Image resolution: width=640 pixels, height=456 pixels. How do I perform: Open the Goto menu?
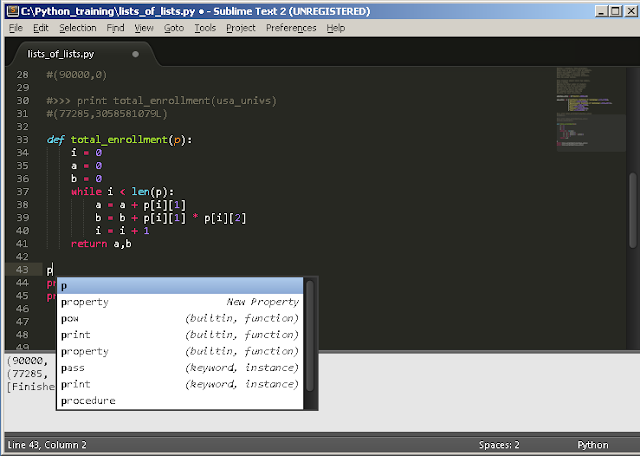174,28
